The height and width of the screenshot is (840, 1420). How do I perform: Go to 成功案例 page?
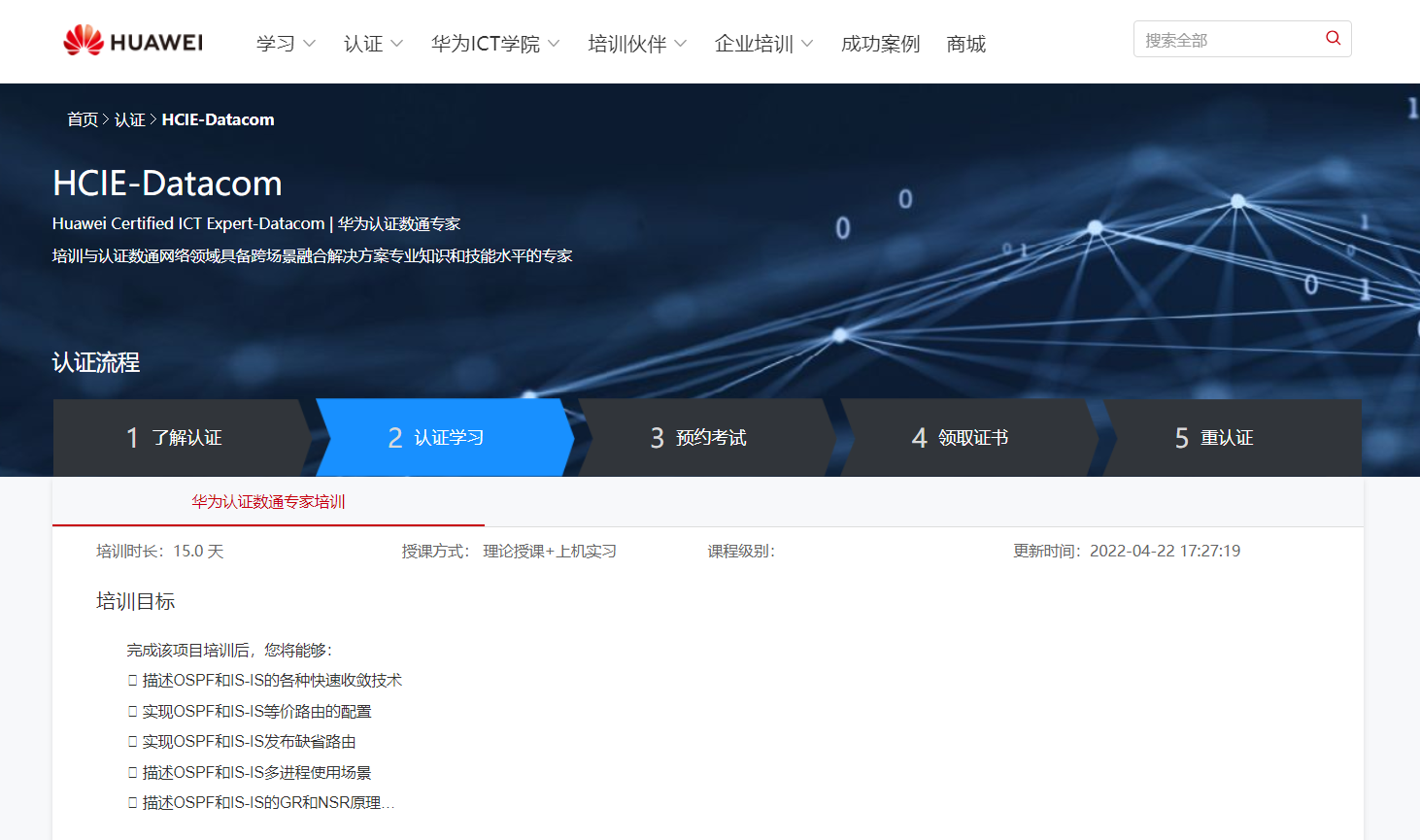(880, 44)
